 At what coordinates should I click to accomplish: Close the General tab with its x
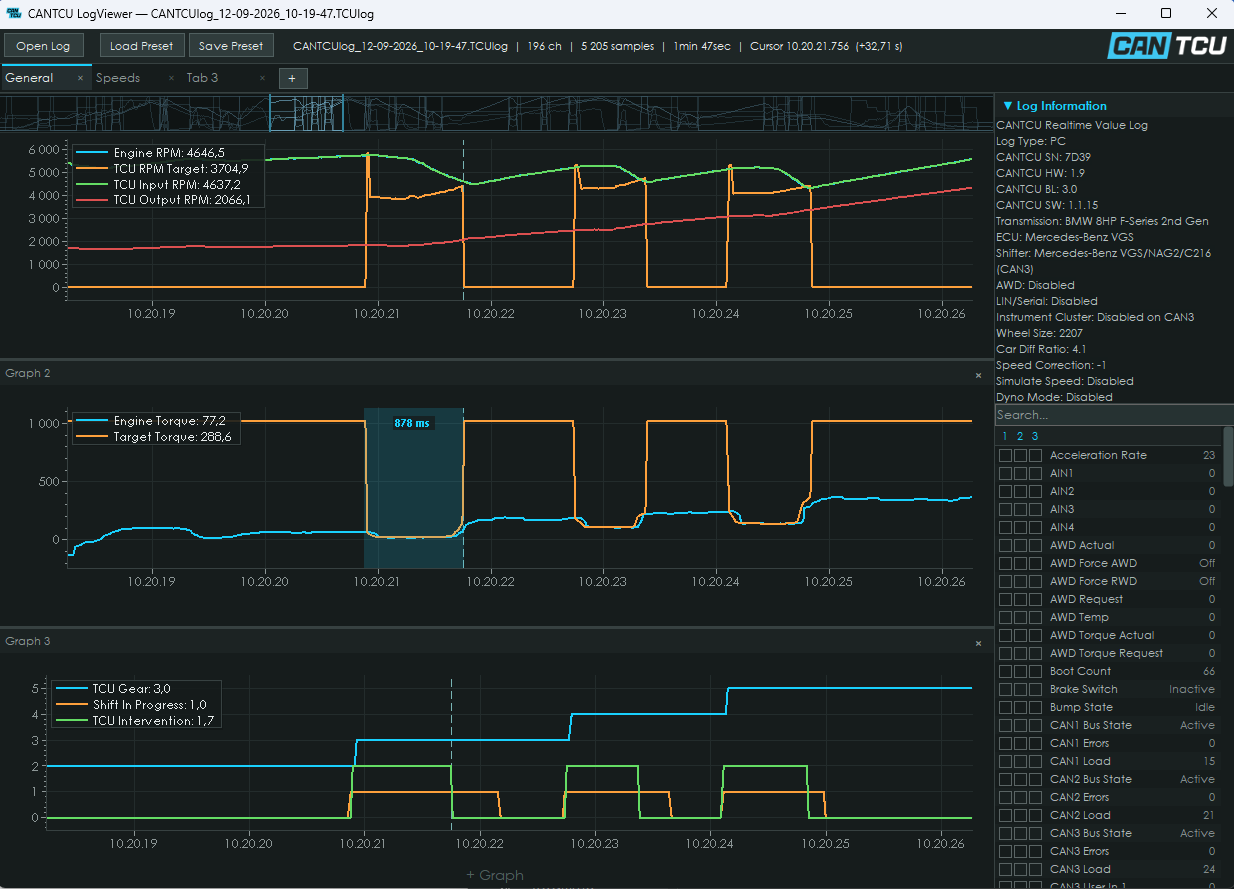point(81,78)
